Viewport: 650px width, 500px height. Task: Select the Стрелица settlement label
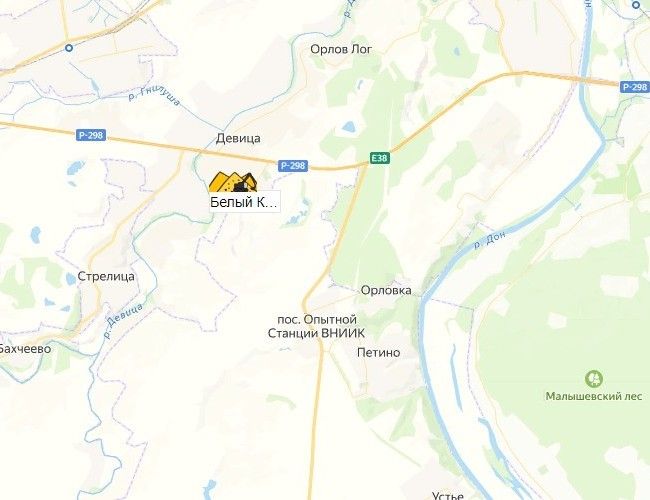pyautogui.click(x=106, y=277)
